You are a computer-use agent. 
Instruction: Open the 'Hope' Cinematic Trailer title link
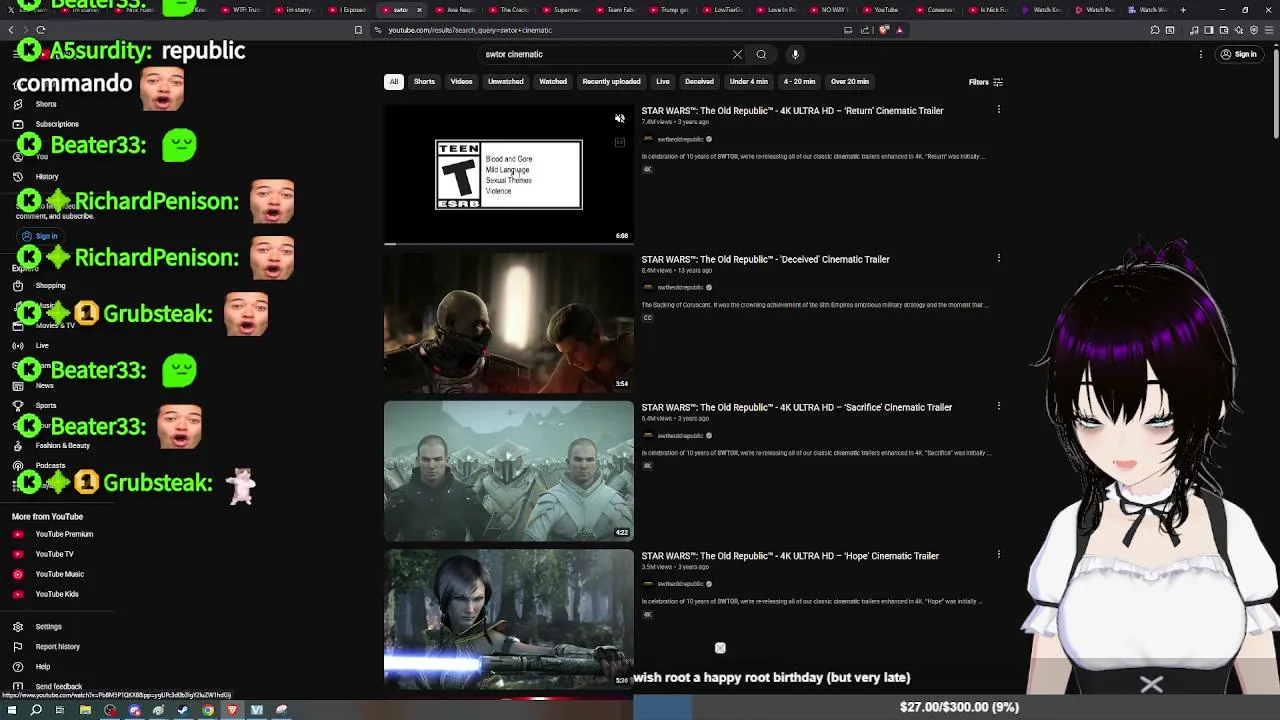[x=790, y=556]
